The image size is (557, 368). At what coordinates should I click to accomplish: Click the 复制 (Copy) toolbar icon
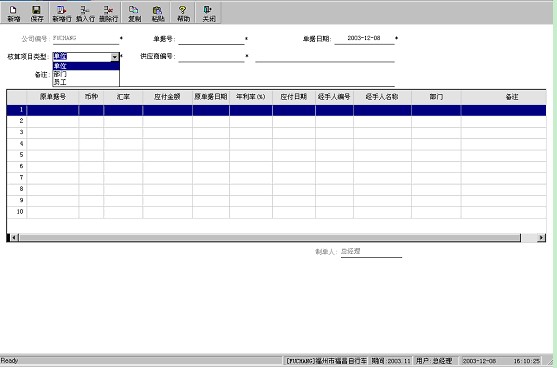[x=134, y=13]
